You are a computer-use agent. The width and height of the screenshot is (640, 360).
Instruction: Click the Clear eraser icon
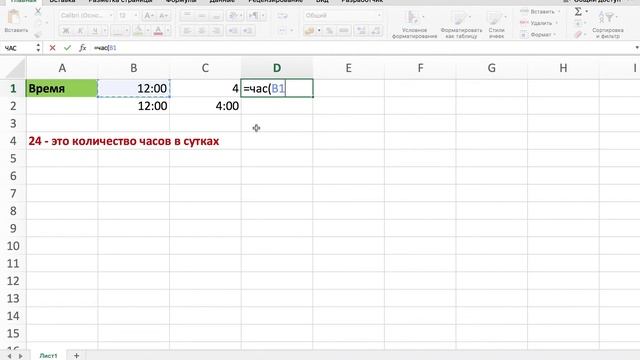pyautogui.click(x=578, y=35)
